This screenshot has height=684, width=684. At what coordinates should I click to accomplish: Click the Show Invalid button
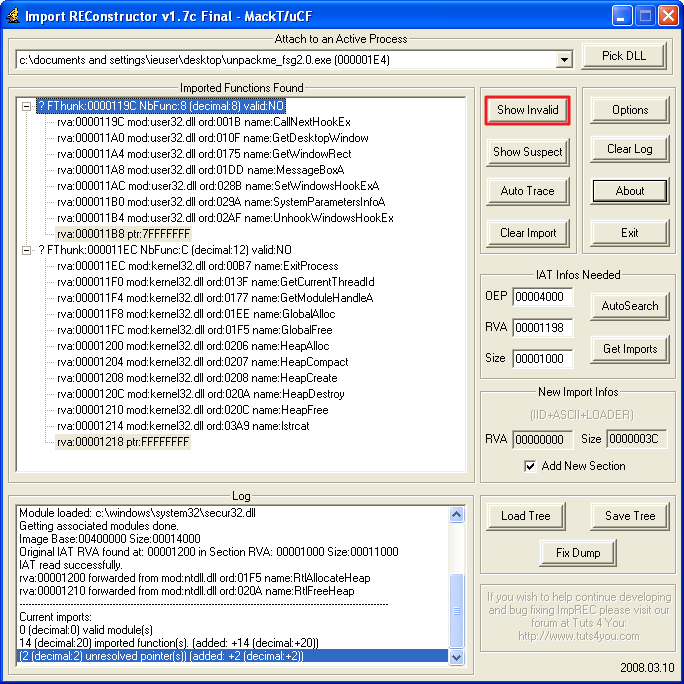tap(527, 110)
